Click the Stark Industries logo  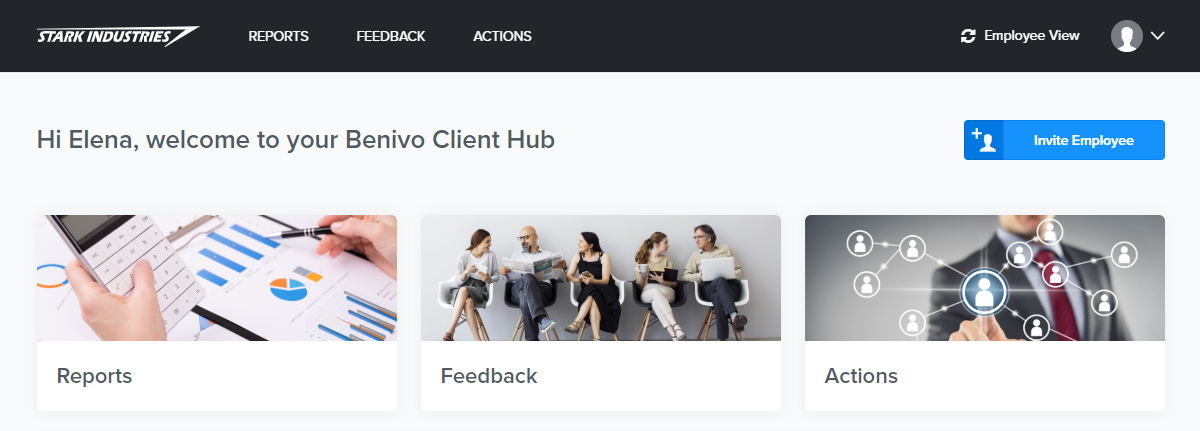point(118,36)
